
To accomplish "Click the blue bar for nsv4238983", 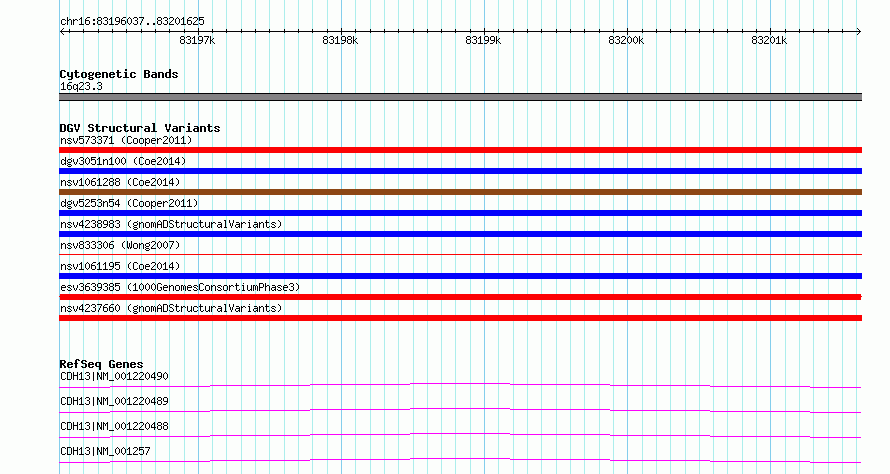I will tap(460, 234).
